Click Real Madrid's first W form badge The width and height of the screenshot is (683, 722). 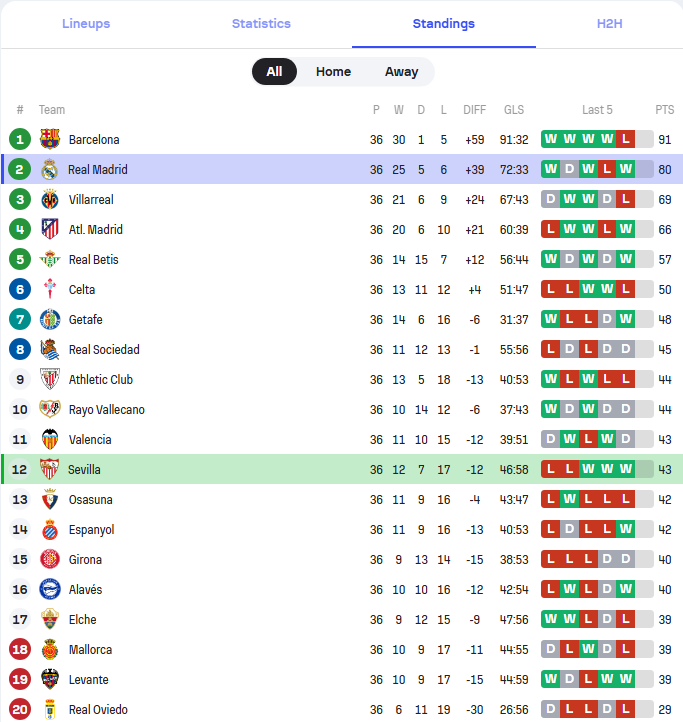pos(550,169)
